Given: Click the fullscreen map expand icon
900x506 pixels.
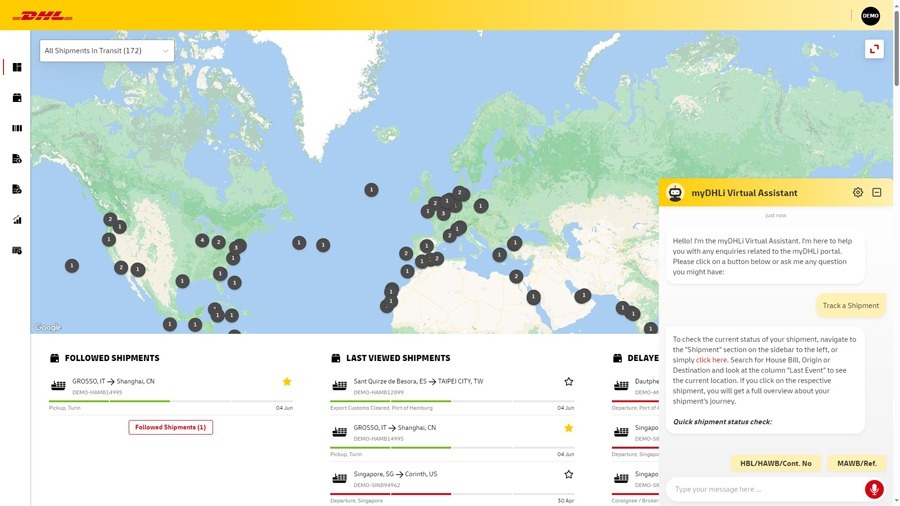Looking at the screenshot, I should pos(874,49).
